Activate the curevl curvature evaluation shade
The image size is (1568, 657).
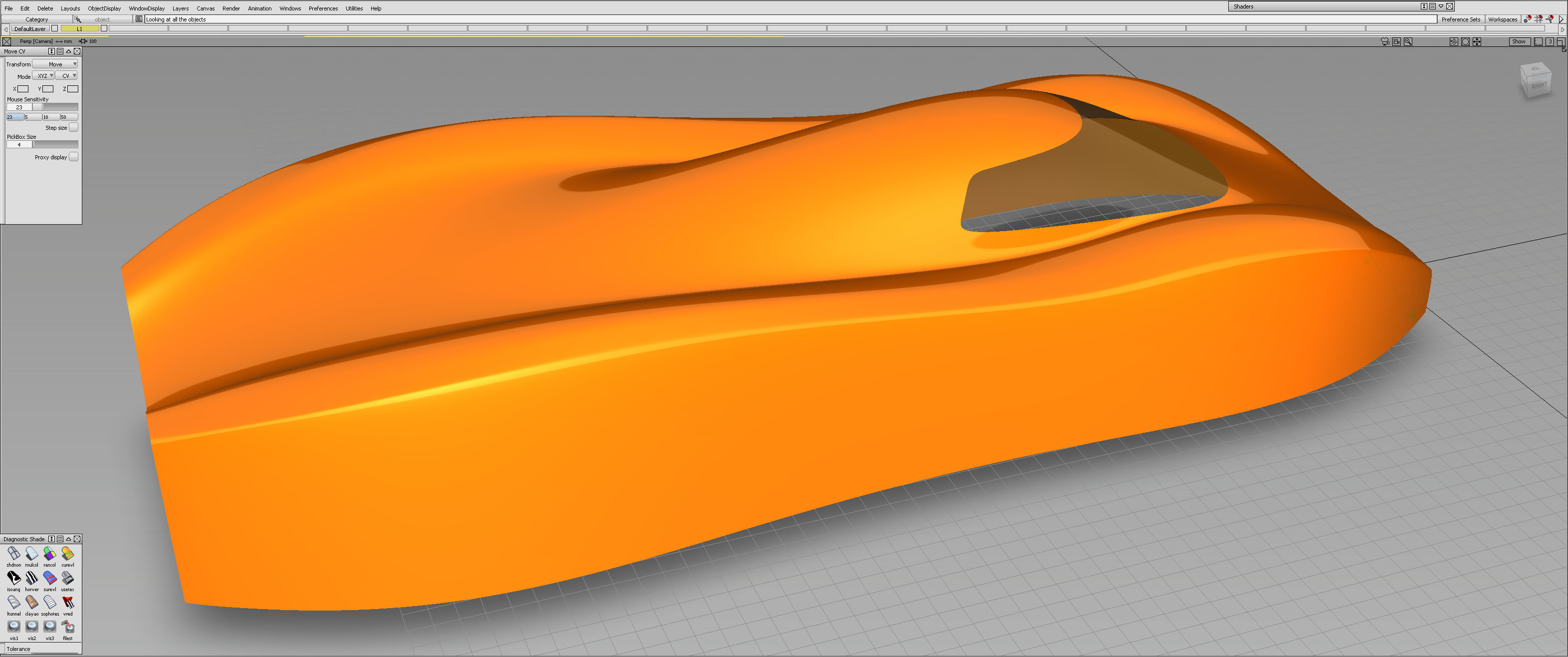67,554
